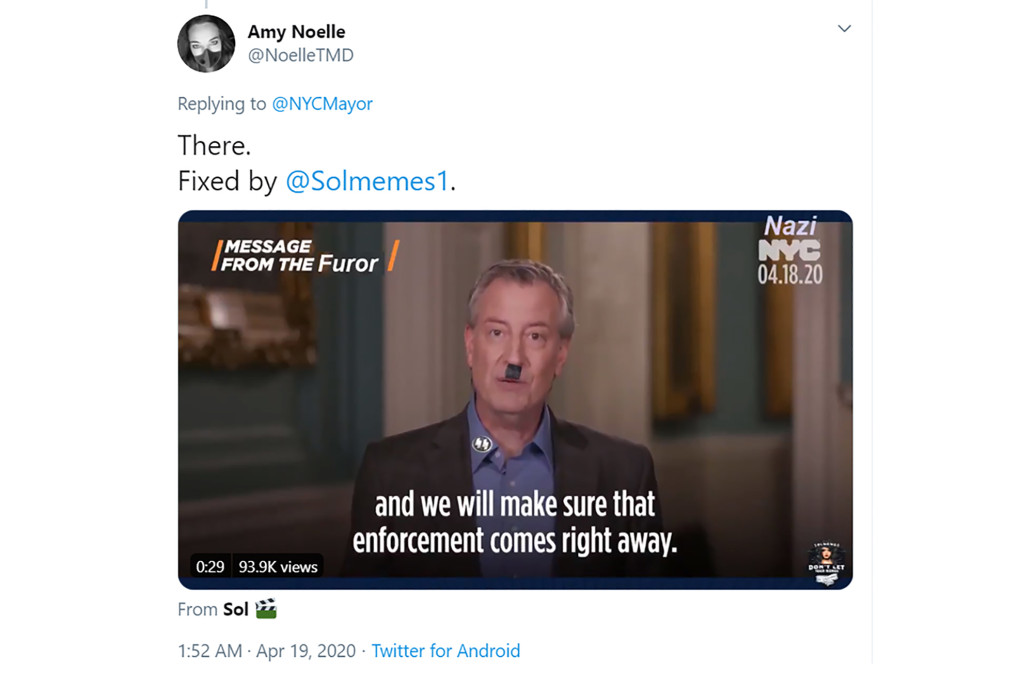
Task: Open the "Twitter for Android" source link
Action: point(445,650)
